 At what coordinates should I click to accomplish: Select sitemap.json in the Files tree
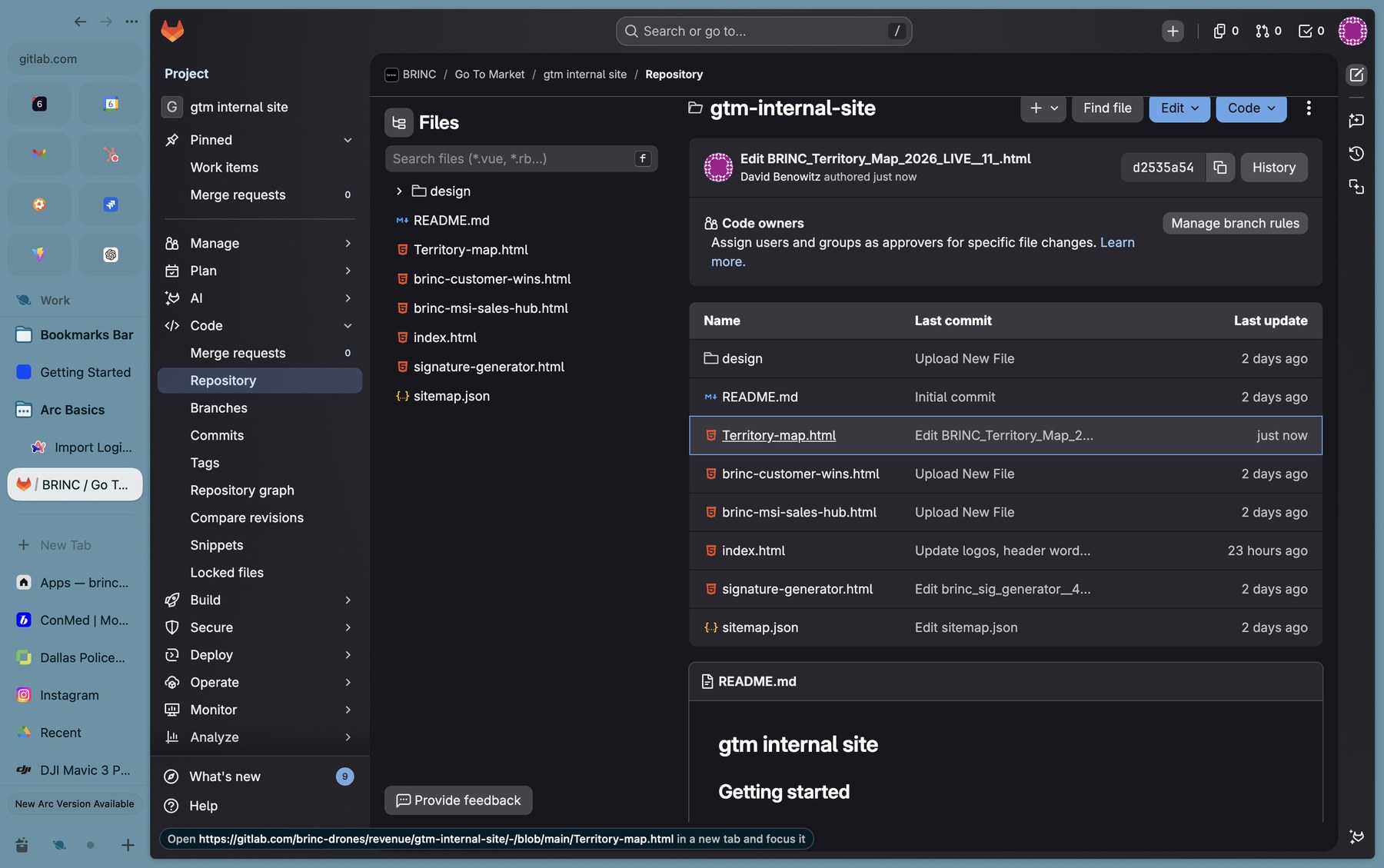click(451, 397)
